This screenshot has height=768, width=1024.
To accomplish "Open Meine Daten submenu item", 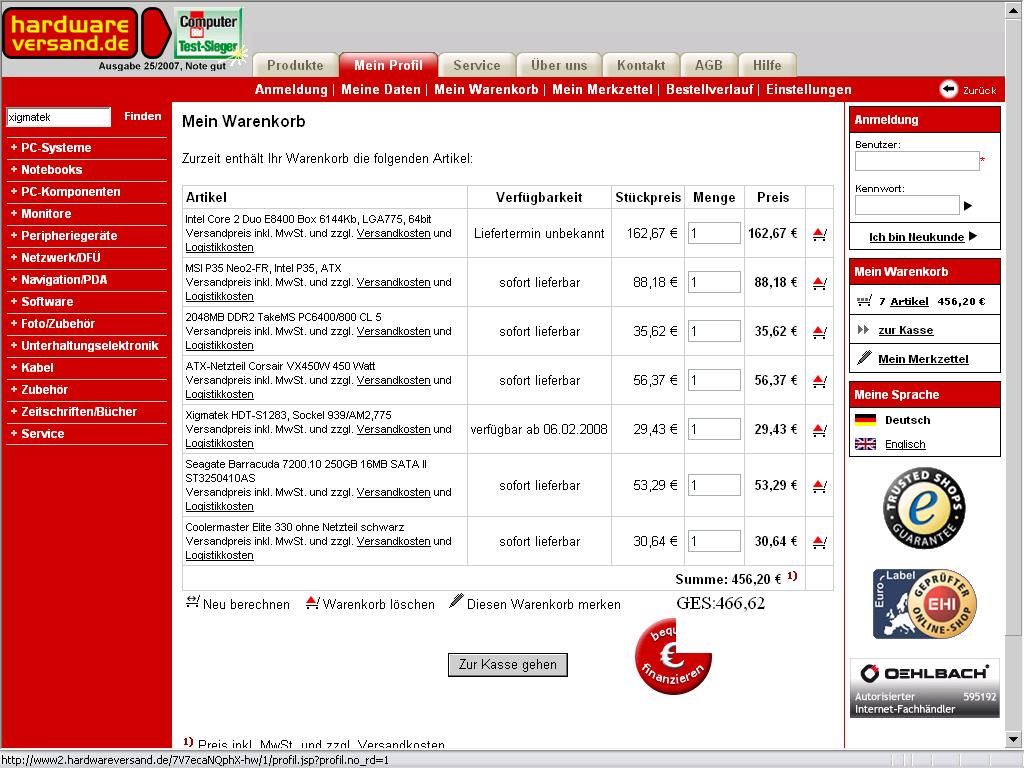I will pos(381,89).
